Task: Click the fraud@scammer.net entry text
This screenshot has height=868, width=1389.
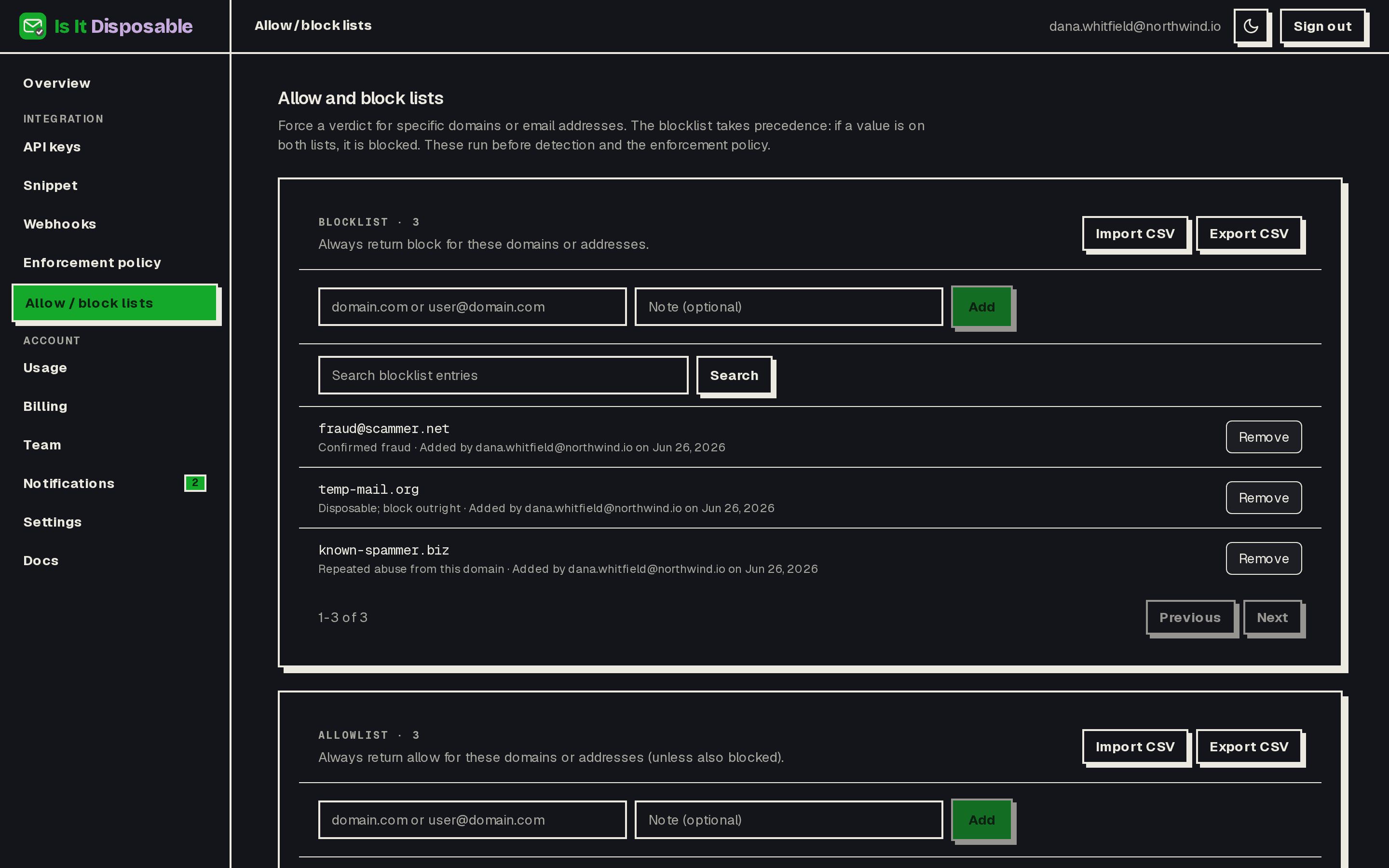Action: tap(384, 428)
